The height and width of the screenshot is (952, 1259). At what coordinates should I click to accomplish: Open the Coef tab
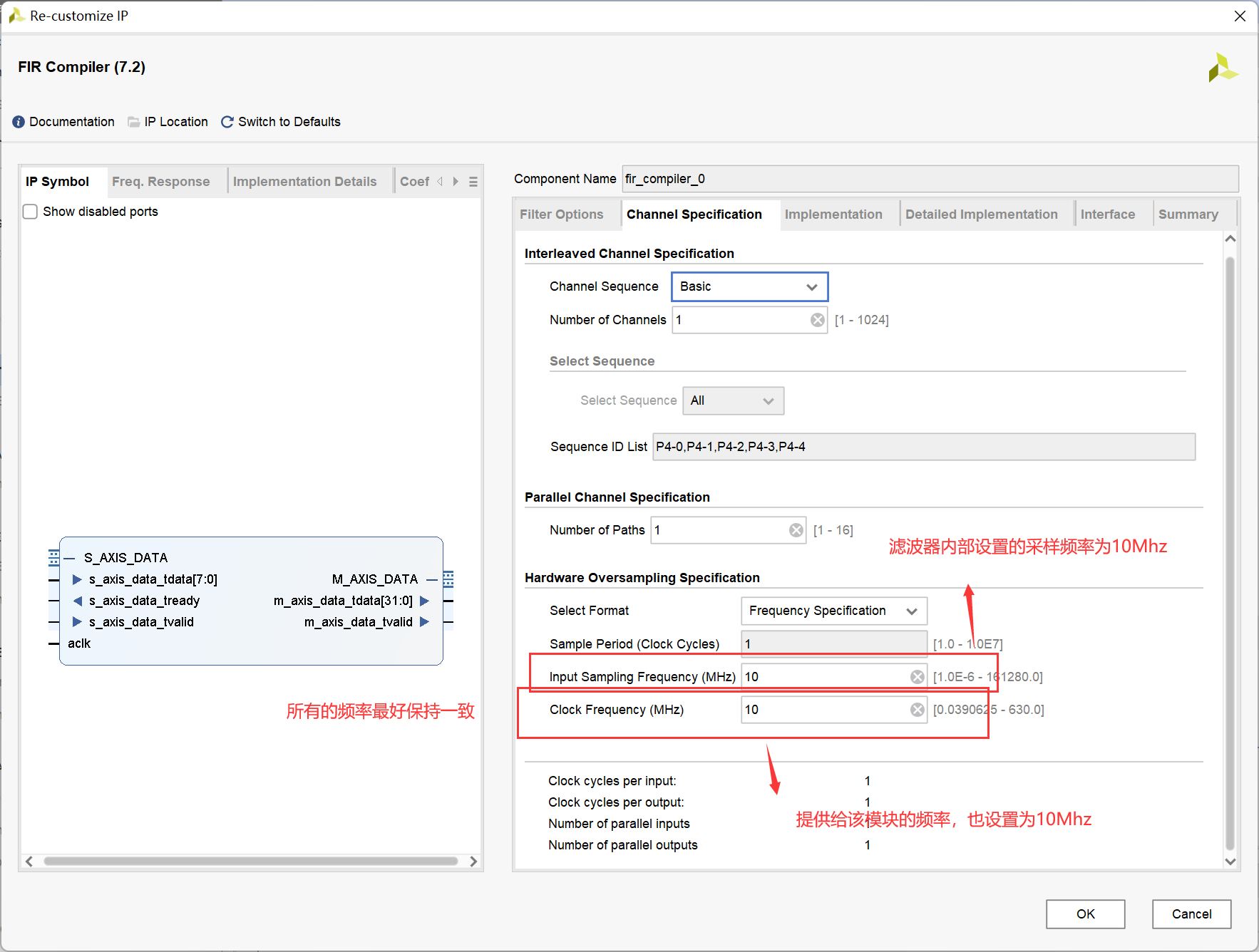click(x=415, y=182)
